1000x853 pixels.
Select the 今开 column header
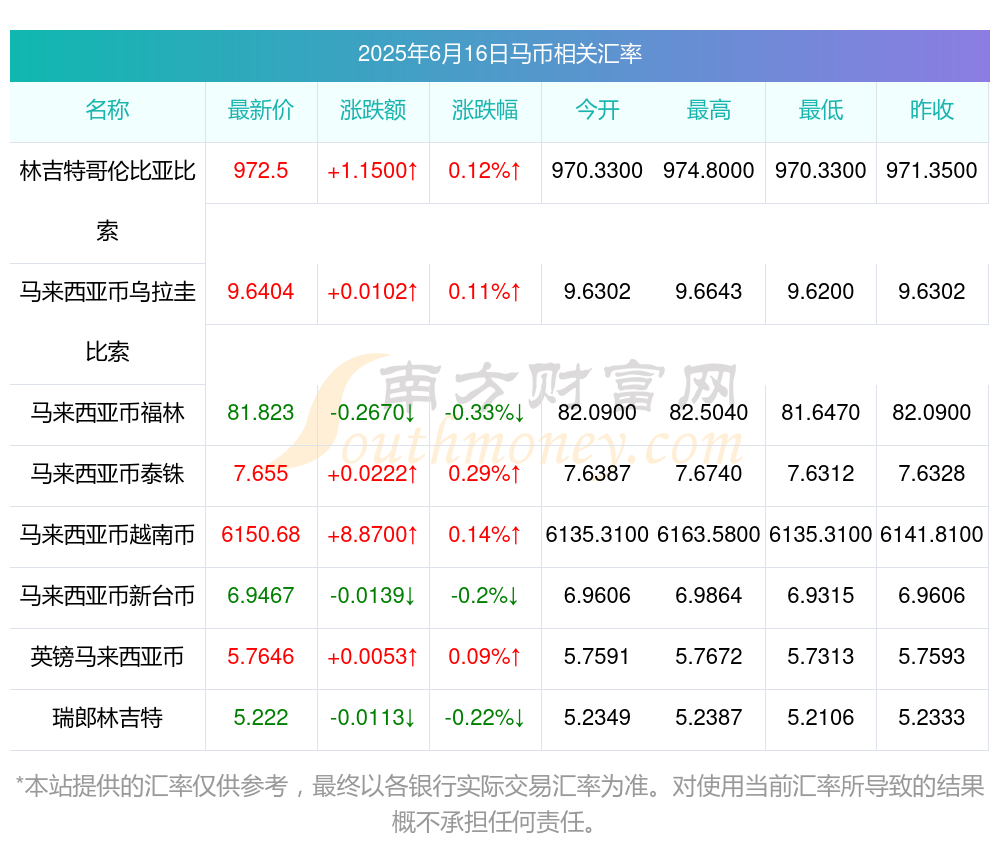click(597, 110)
